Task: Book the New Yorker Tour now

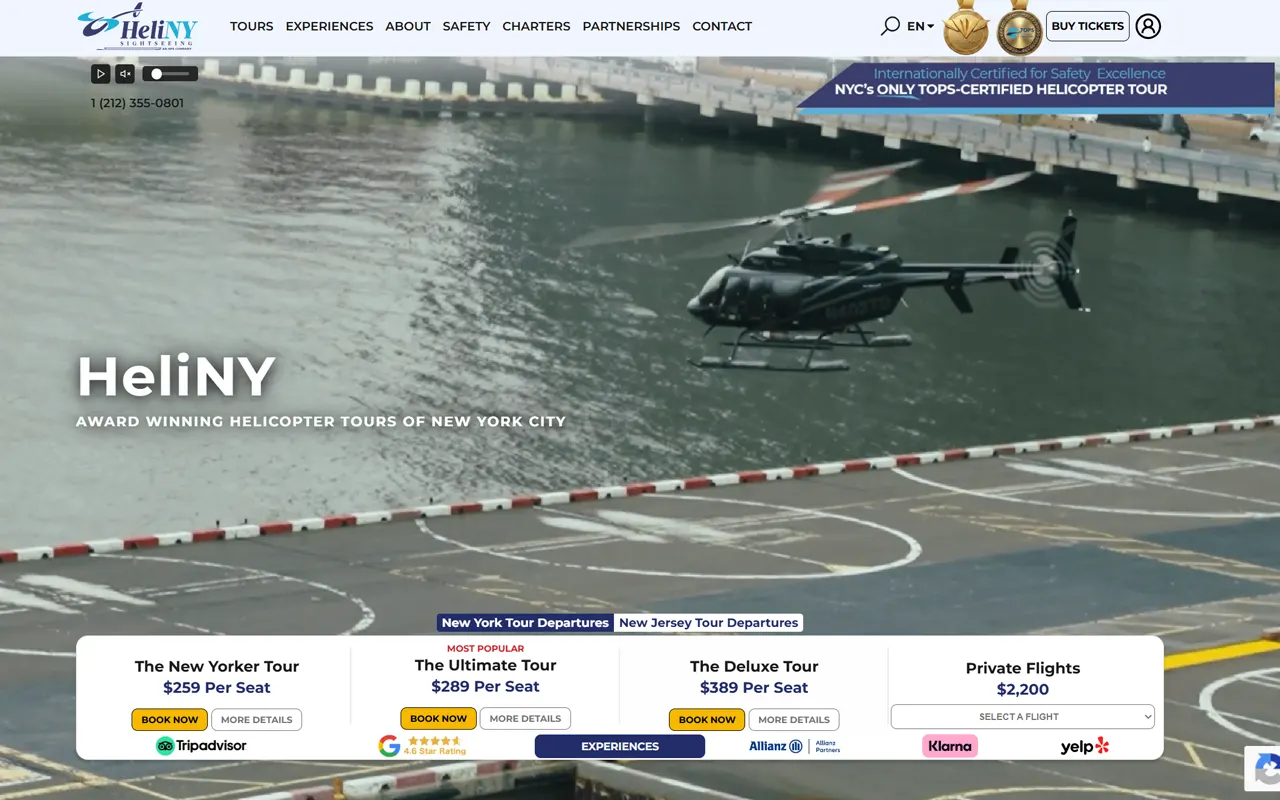Action: pyautogui.click(x=170, y=720)
